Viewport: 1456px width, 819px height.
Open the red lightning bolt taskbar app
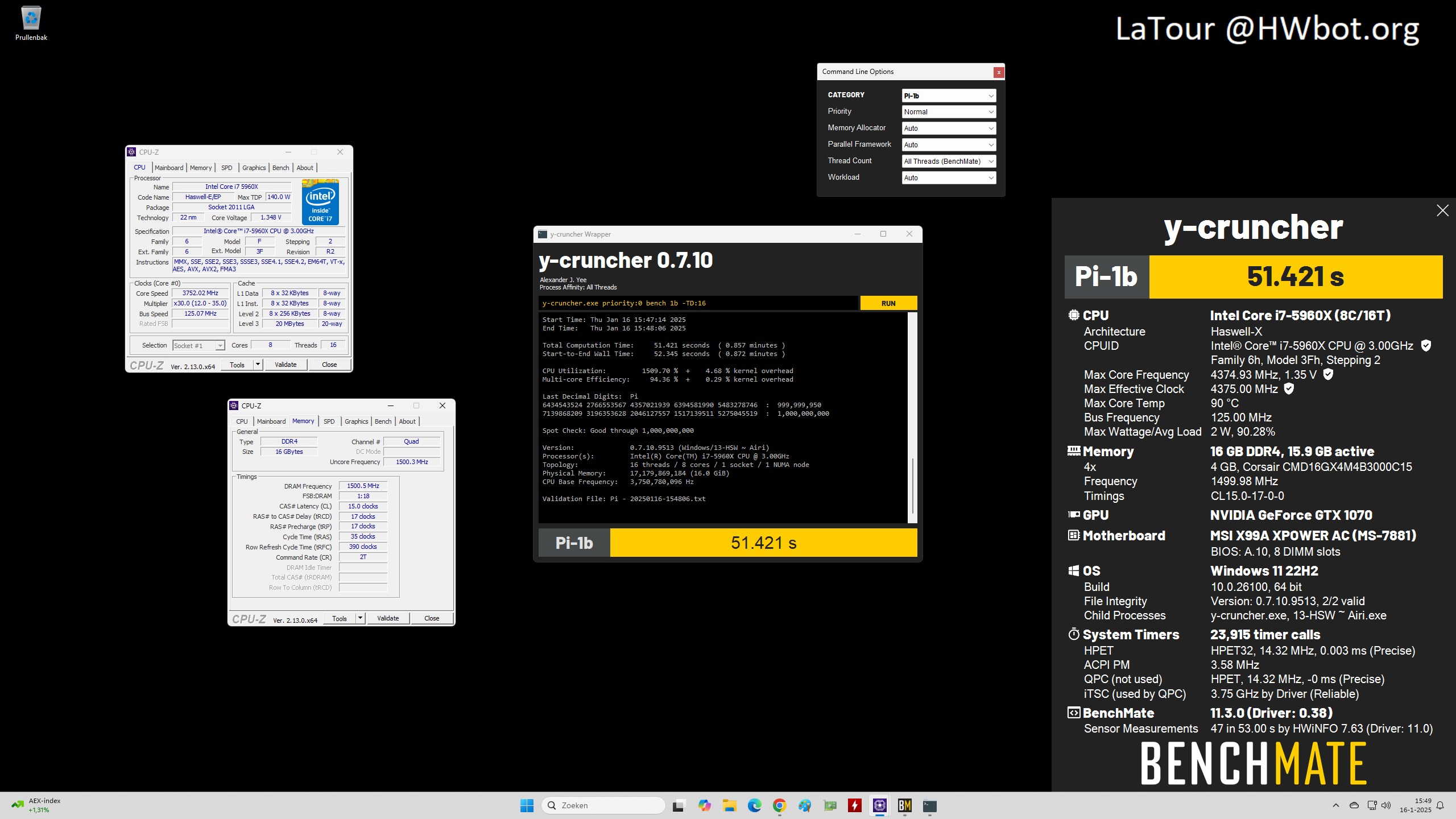tap(855, 805)
